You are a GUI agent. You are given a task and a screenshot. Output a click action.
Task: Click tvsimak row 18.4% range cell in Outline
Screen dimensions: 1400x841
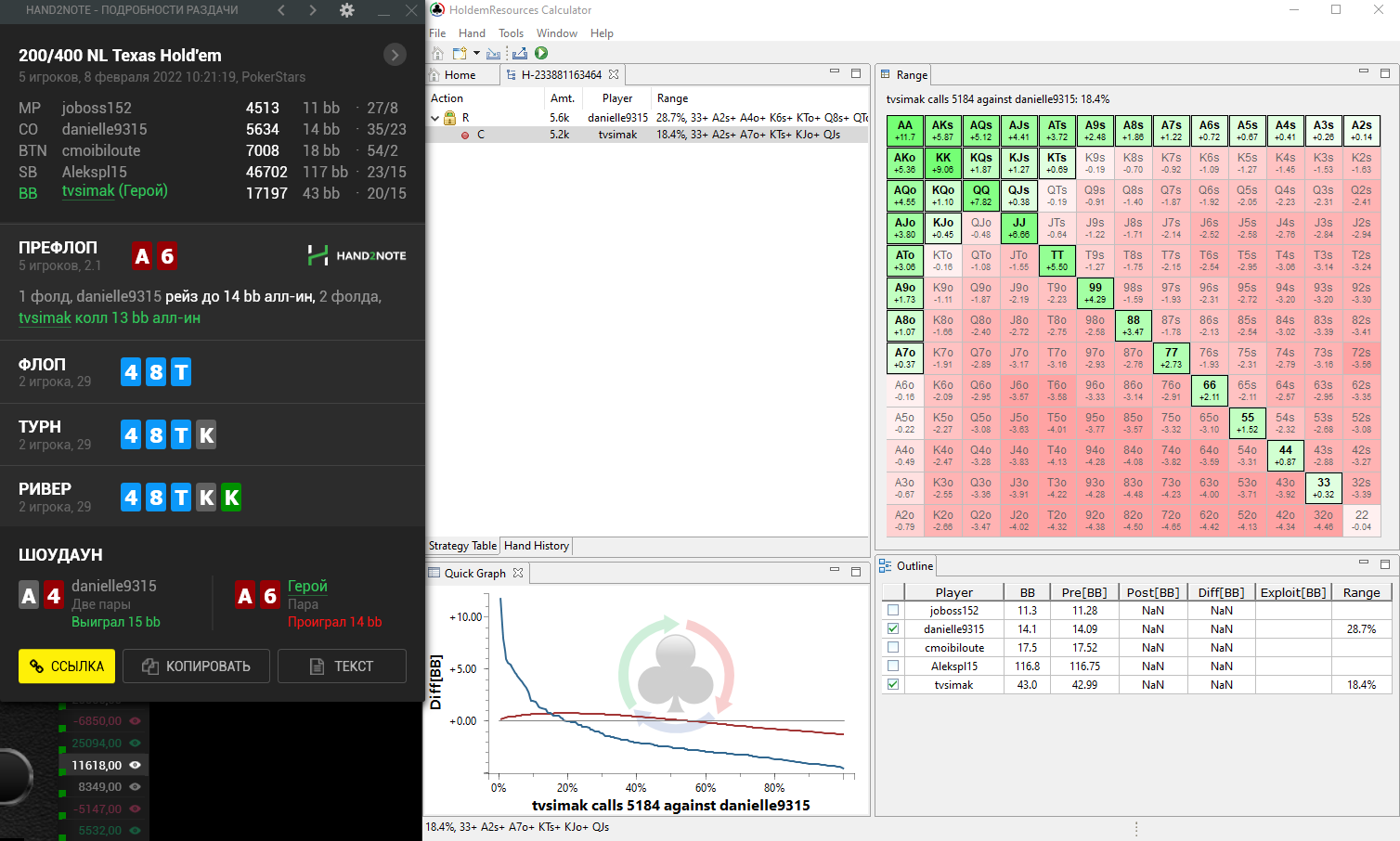tap(1361, 684)
